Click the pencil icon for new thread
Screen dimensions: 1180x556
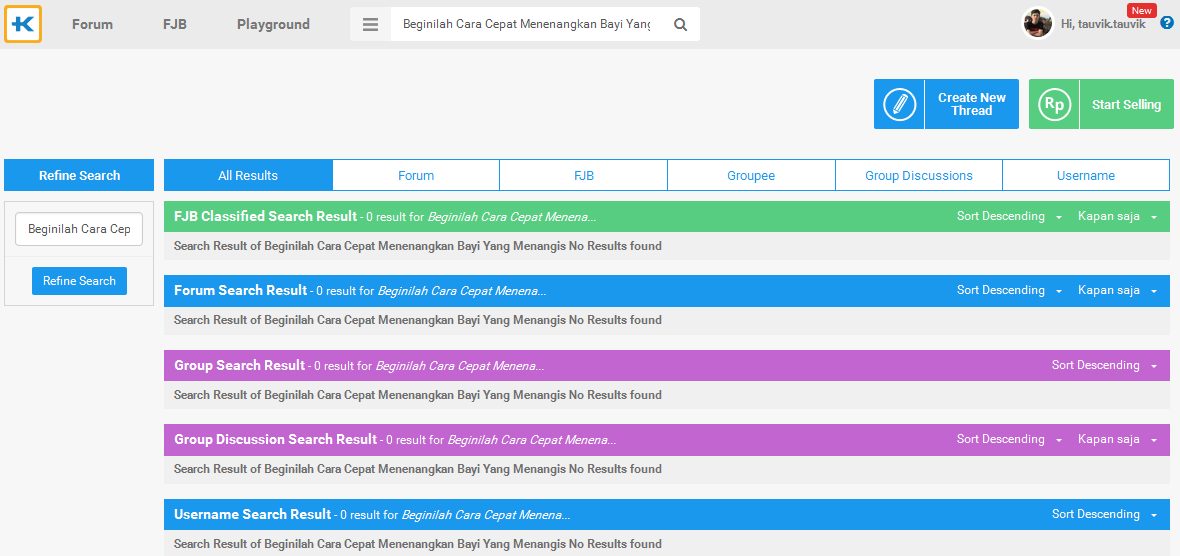click(899, 104)
